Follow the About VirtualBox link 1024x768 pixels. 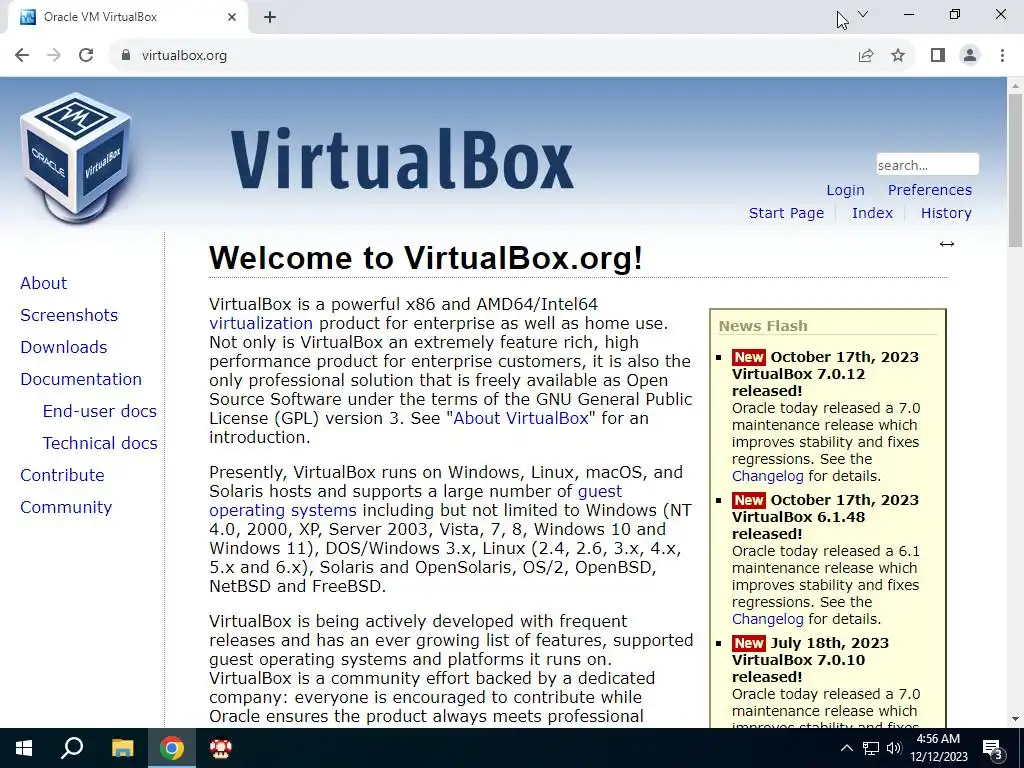pyautogui.click(x=521, y=419)
